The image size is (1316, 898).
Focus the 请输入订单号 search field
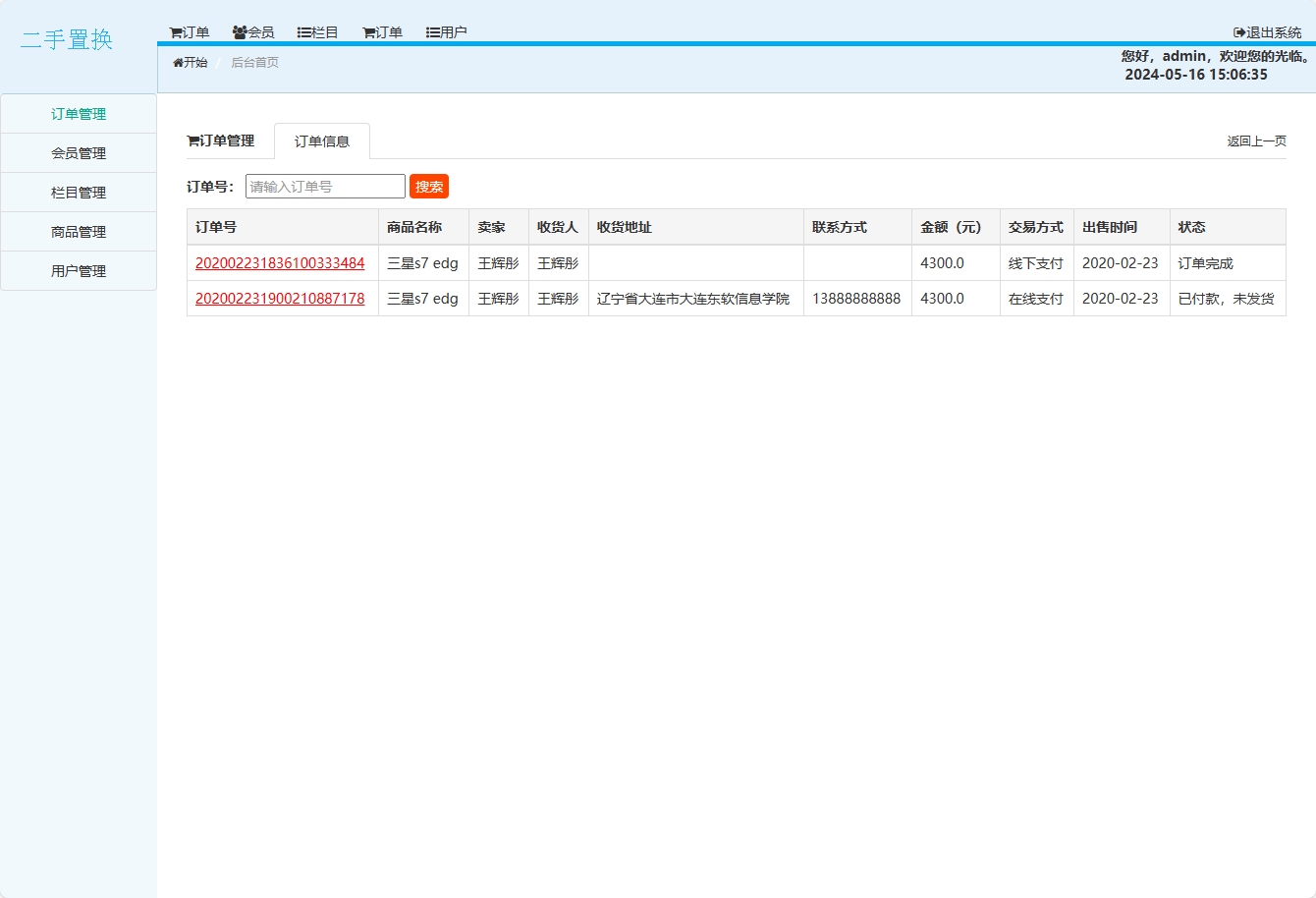click(325, 187)
